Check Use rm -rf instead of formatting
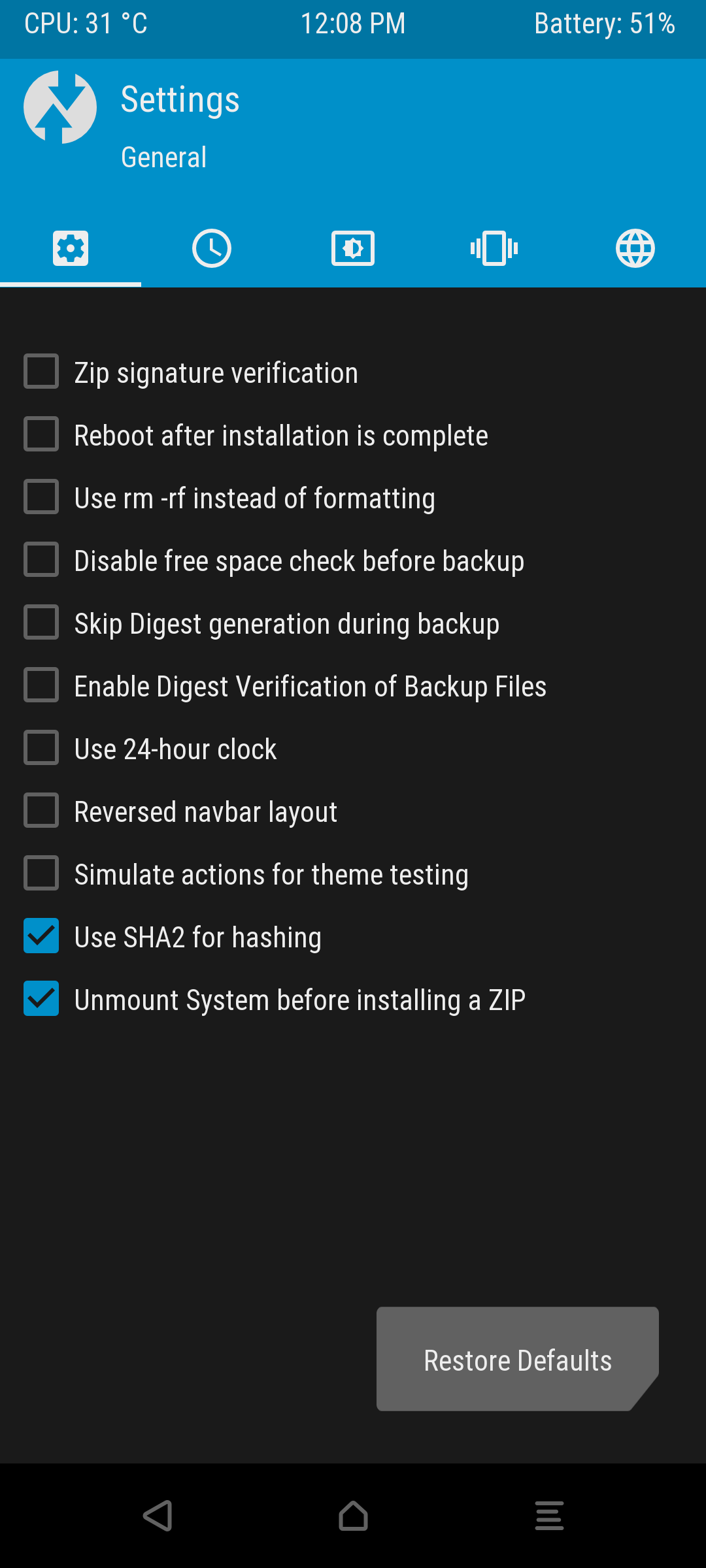 (x=41, y=497)
